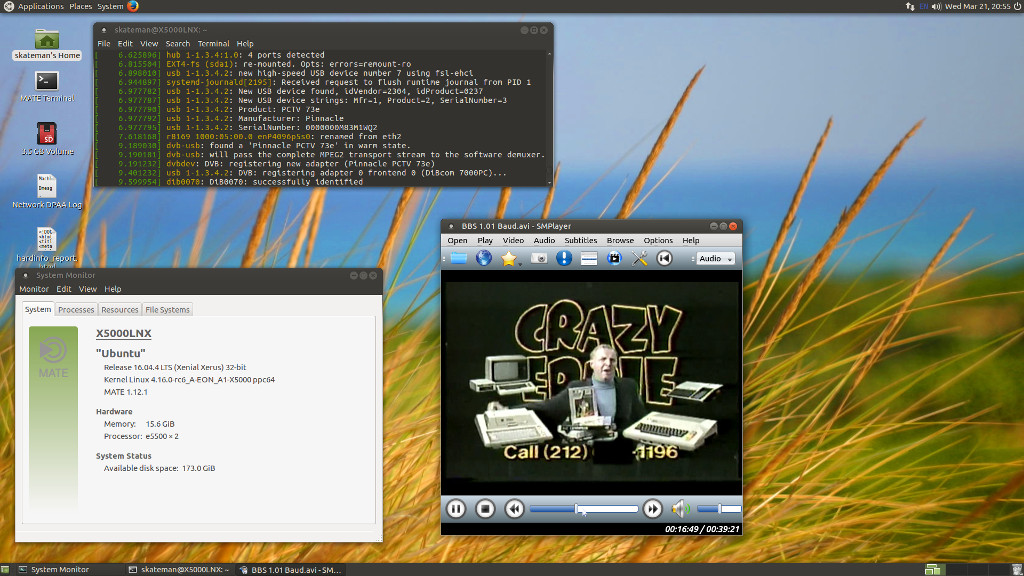The height and width of the screenshot is (576, 1024).
Task: Open the Places menu in the top panel
Action: pos(80,7)
